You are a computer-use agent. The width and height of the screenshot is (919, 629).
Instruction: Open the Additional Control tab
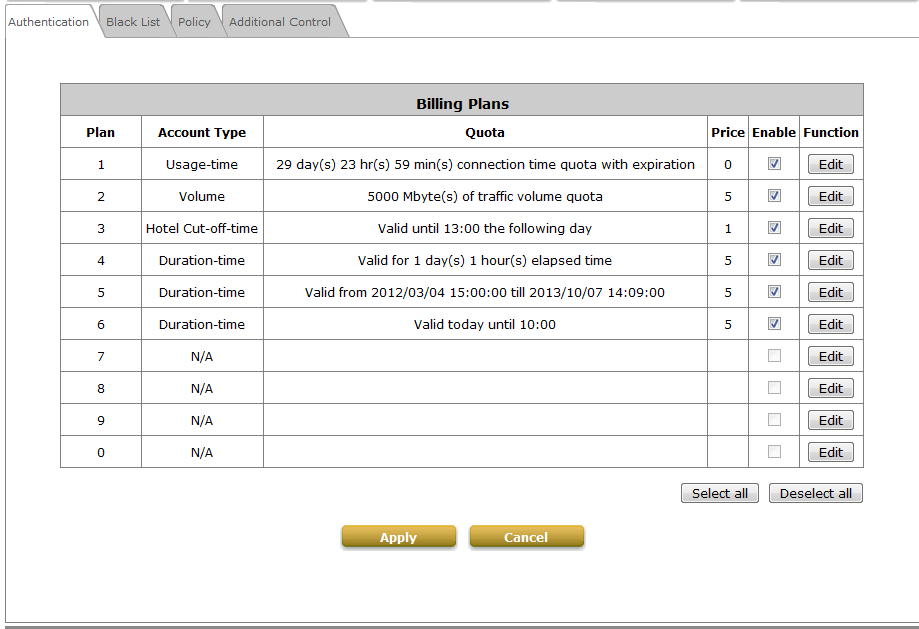click(280, 22)
